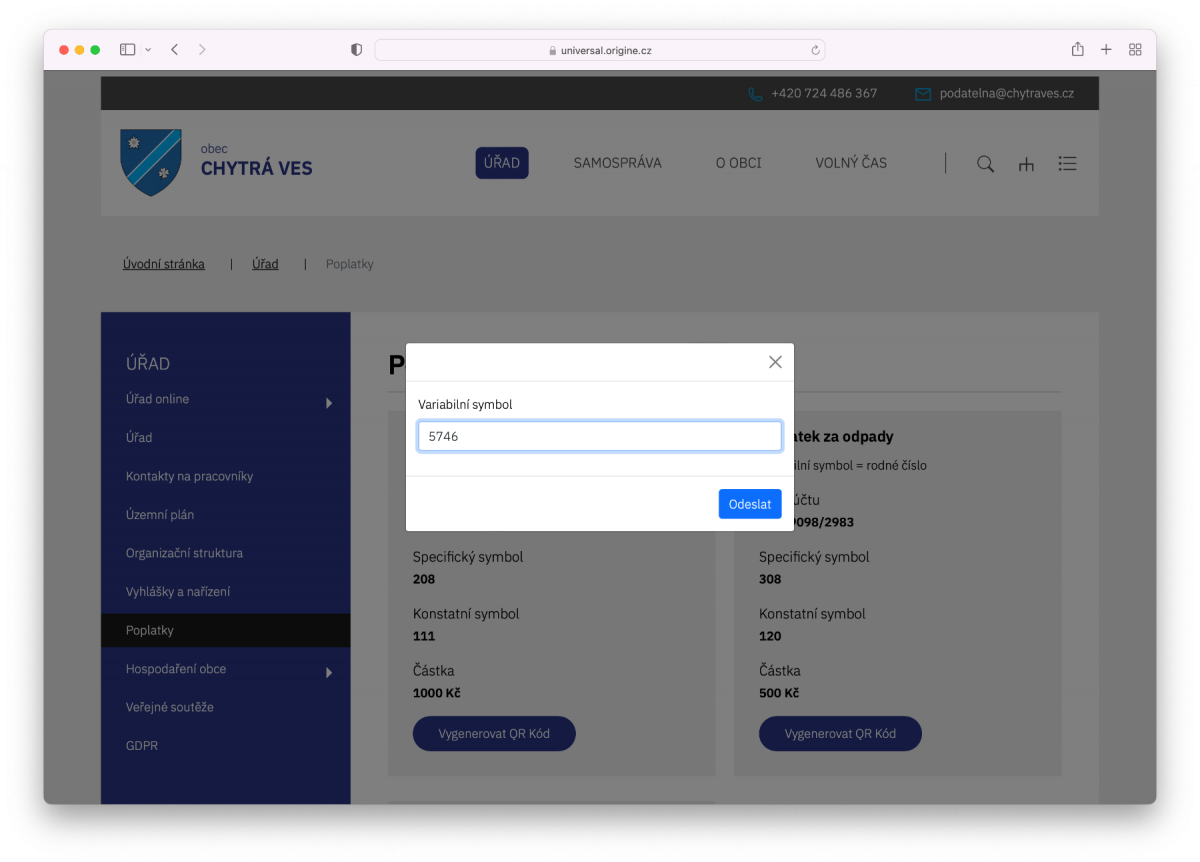
Task: Open Safari tab overview icon
Action: pos(1135,50)
